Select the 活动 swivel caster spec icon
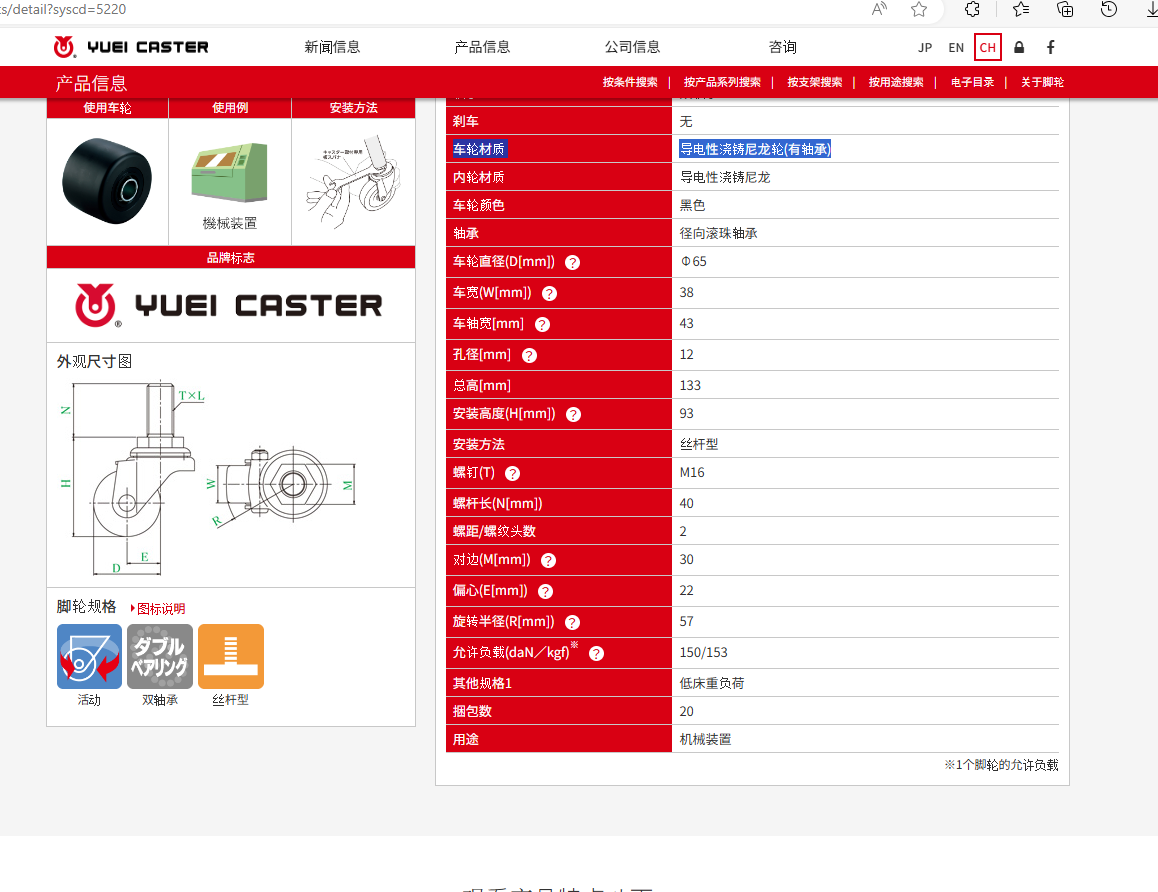Image resolution: width=1158 pixels, height=892 pixels. point(89,657)
